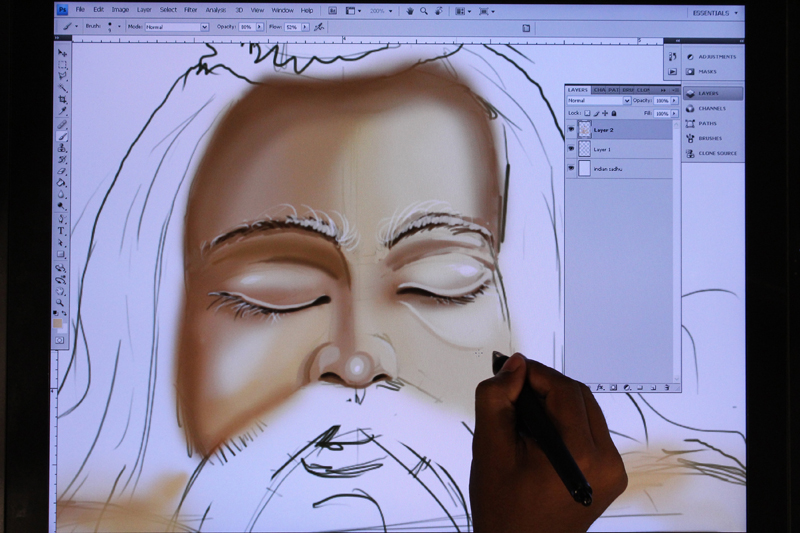Viewport: 800px width, 533px height.
Task: Hide the indian sadhu layer
Action: (x=571, y=168)
